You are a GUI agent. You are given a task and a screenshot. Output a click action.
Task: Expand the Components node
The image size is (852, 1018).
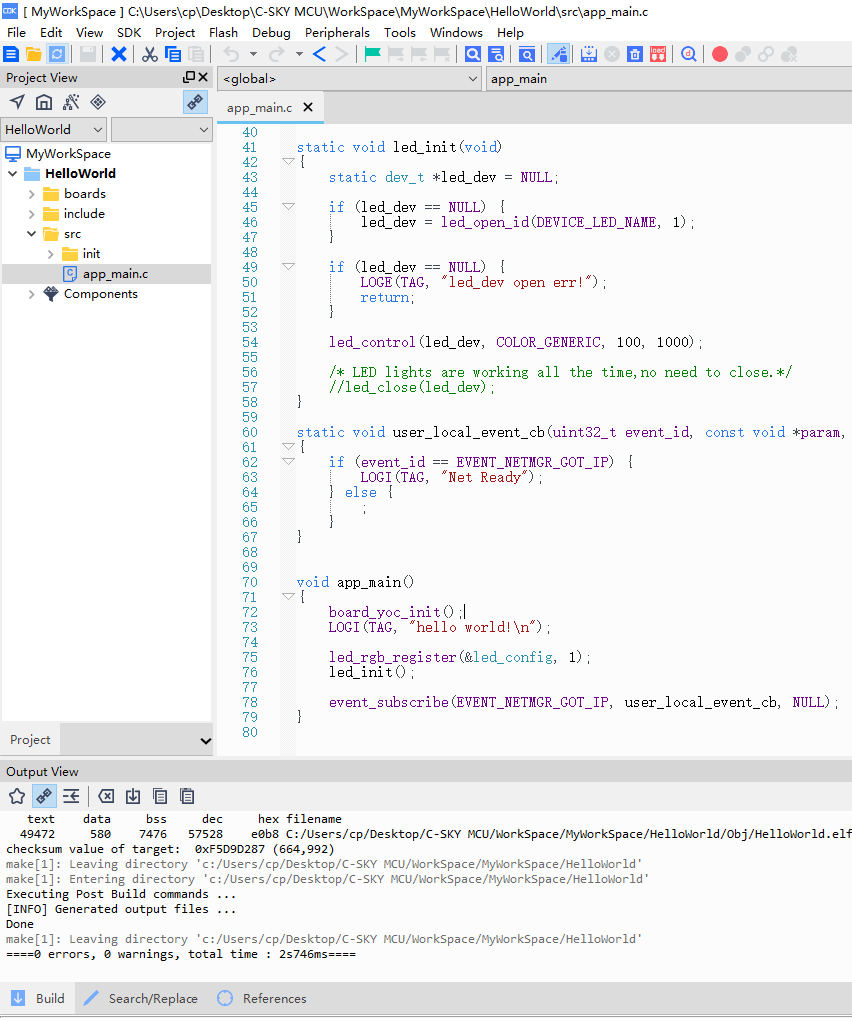pyautogui.click(x=31, y=294)
